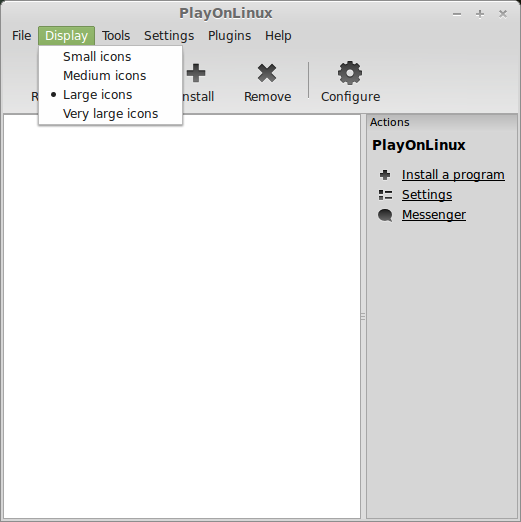521x522 pixels.
Task: Click the speech bubble Messenger icon
Action: (x=385, y=215)
